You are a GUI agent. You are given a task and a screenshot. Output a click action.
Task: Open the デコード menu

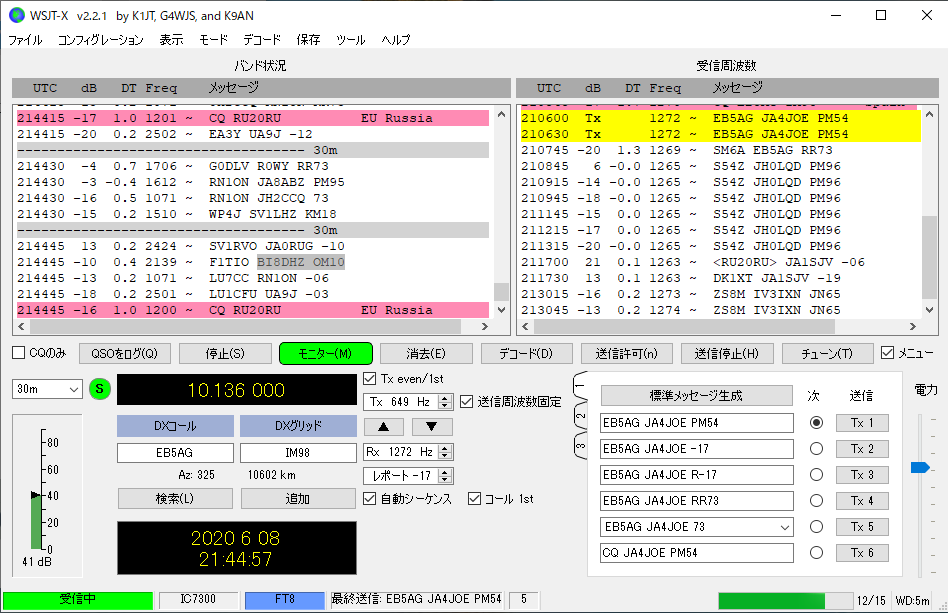point(262,40)
